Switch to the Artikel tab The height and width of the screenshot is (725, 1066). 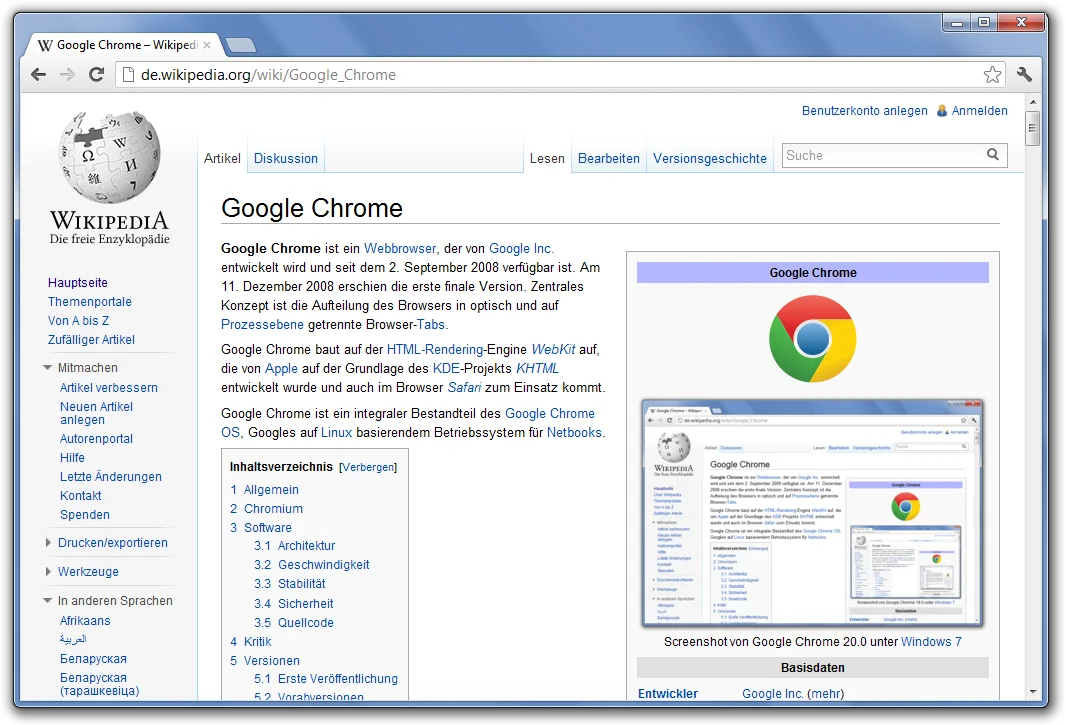point(222,158)
